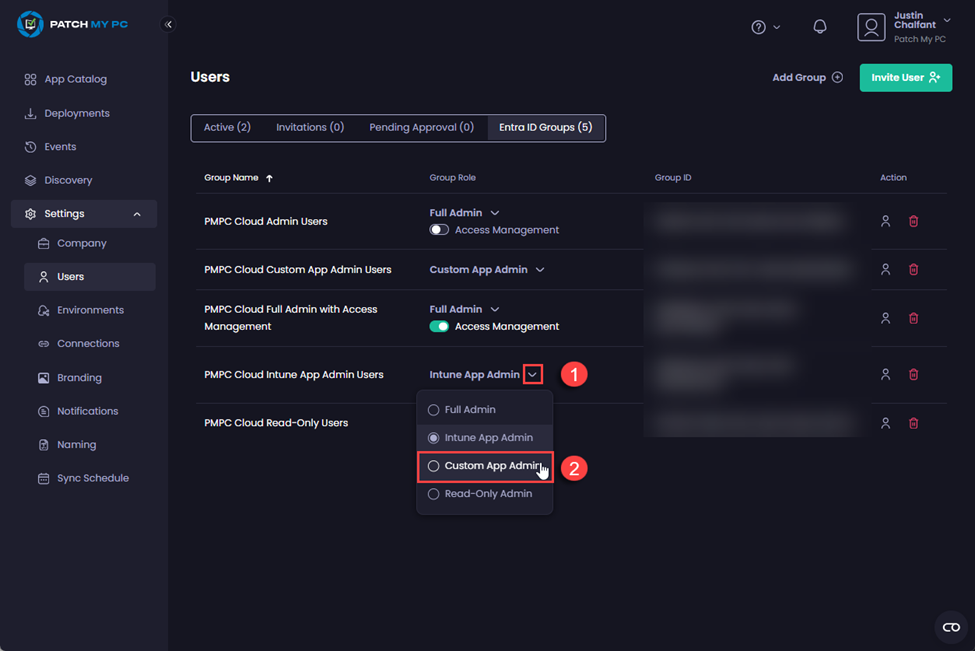The height and width of the screenshot is (651, 975).
Task: Click the Add Group button
Action: click(806, 77)
